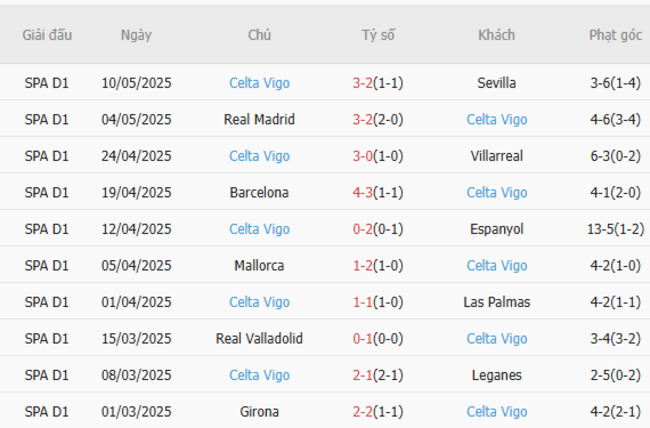Click the Espanyol team name
Screen dimensions: 650x428
(x=497, y=229)
